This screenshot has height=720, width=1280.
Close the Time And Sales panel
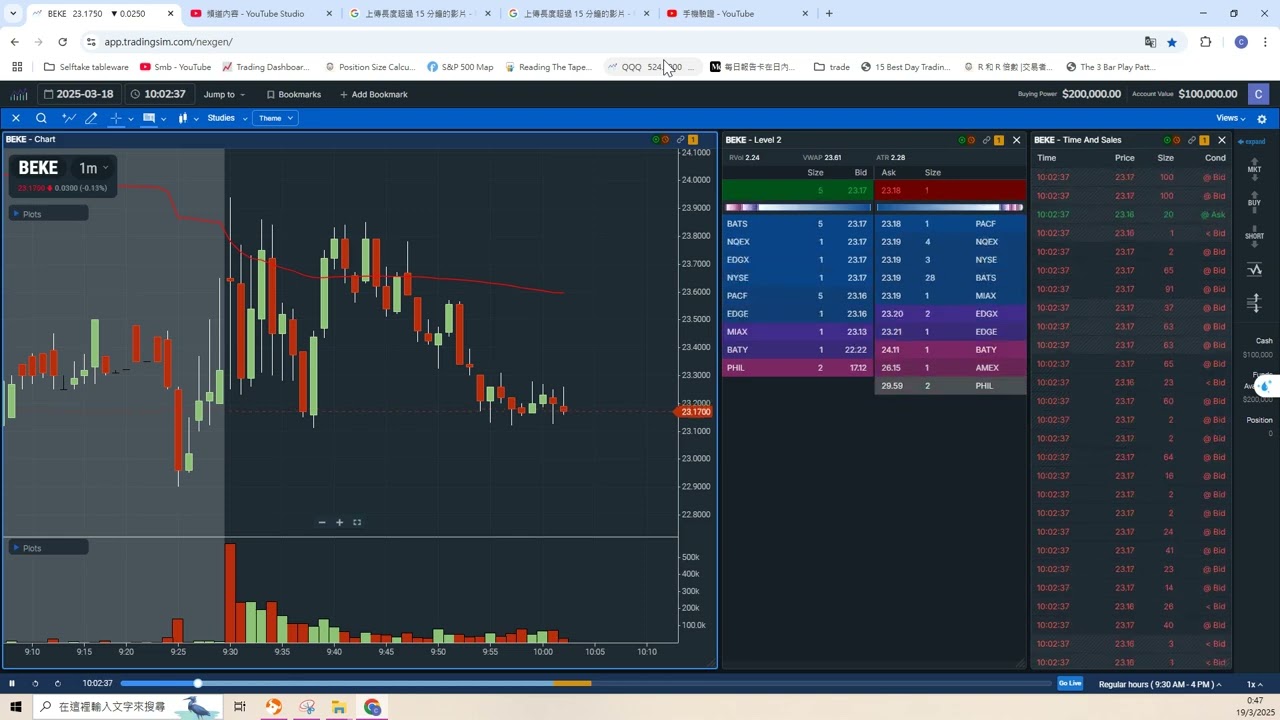1222,140
